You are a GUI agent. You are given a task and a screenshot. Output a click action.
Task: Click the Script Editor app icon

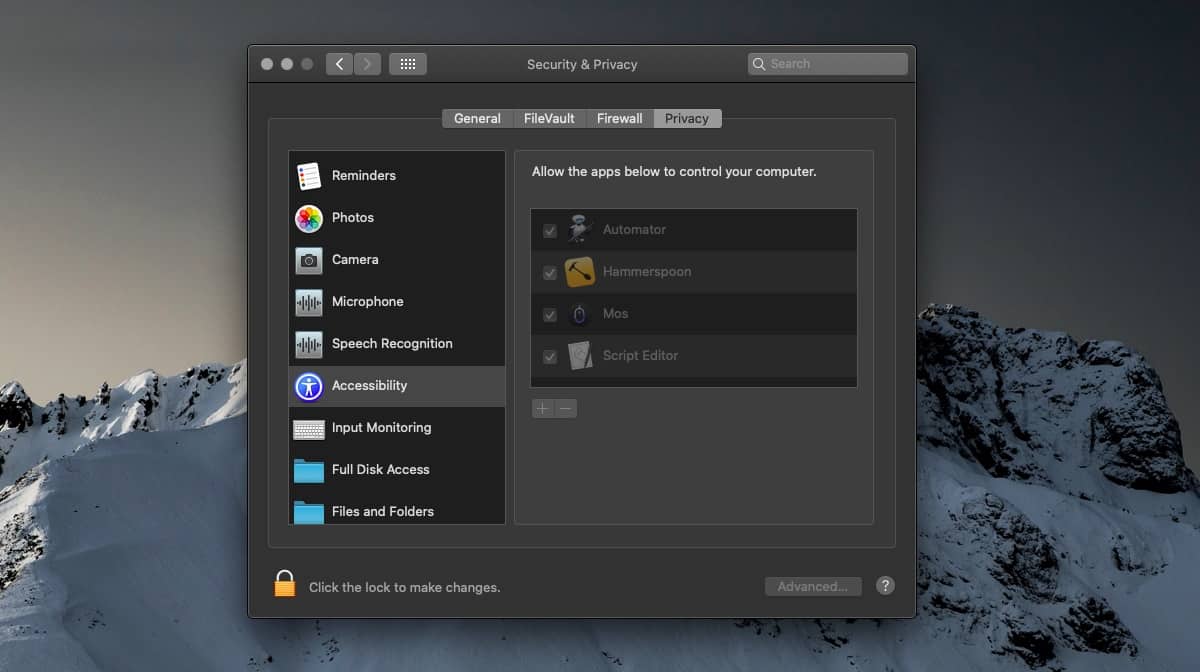580,356
